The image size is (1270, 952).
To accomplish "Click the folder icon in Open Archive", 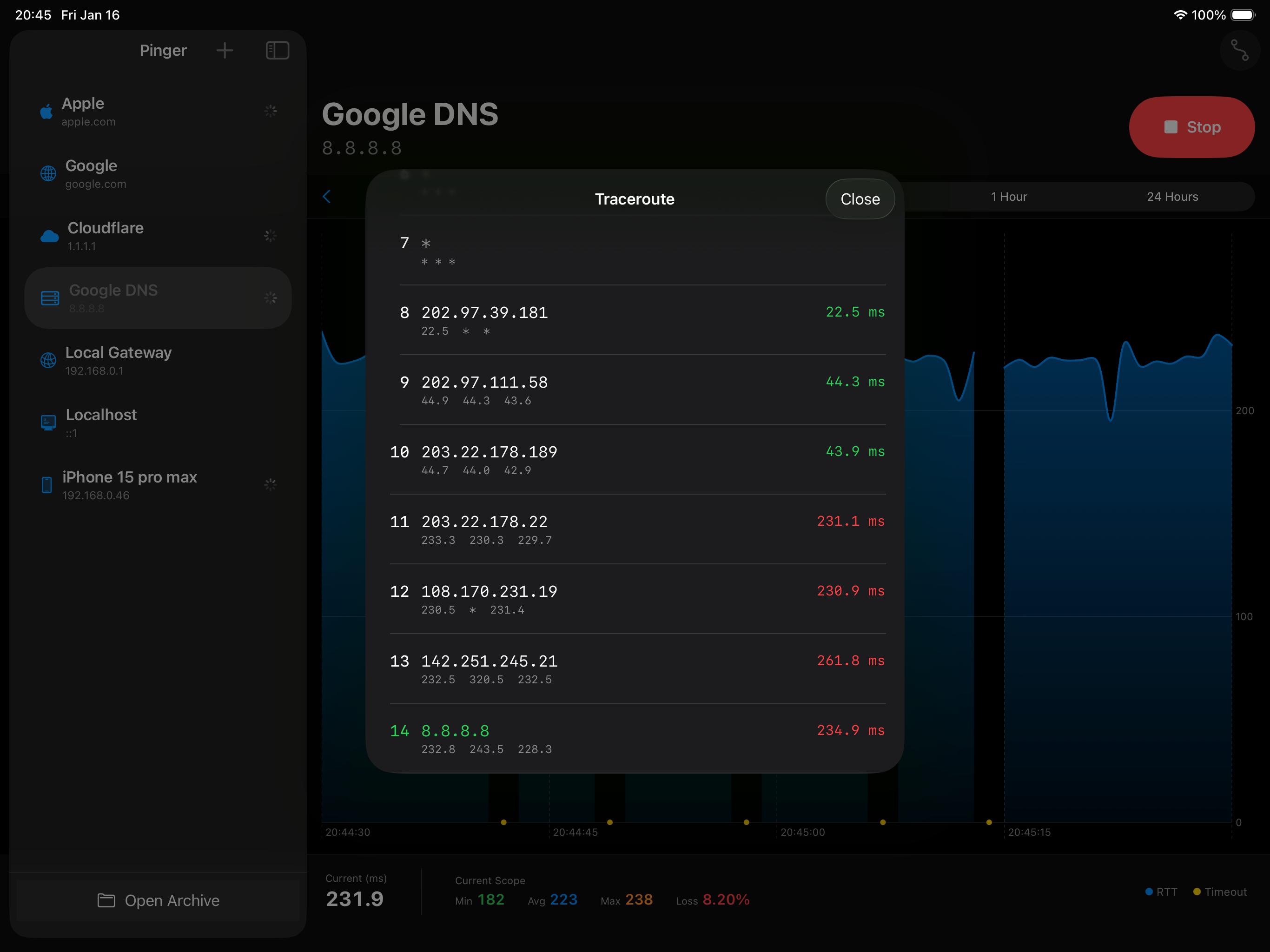I will 106,900.
